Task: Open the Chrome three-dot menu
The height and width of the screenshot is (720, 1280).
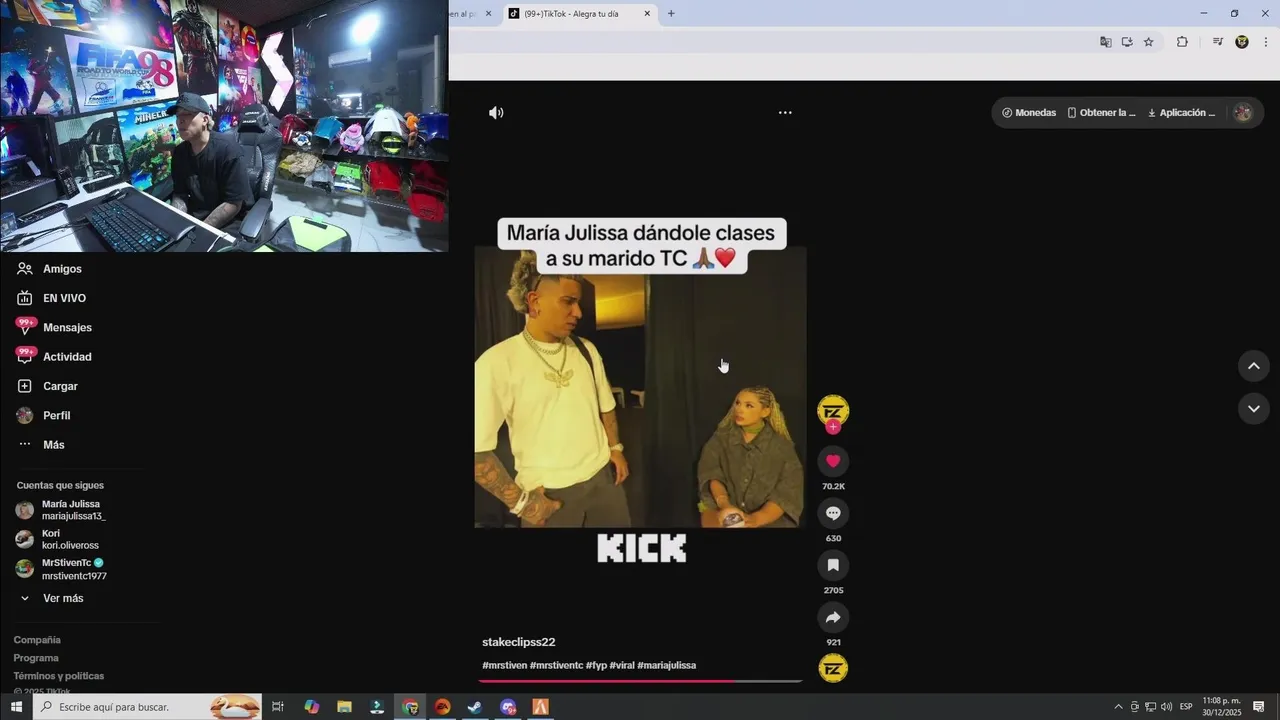Action: click(1266, 42)
